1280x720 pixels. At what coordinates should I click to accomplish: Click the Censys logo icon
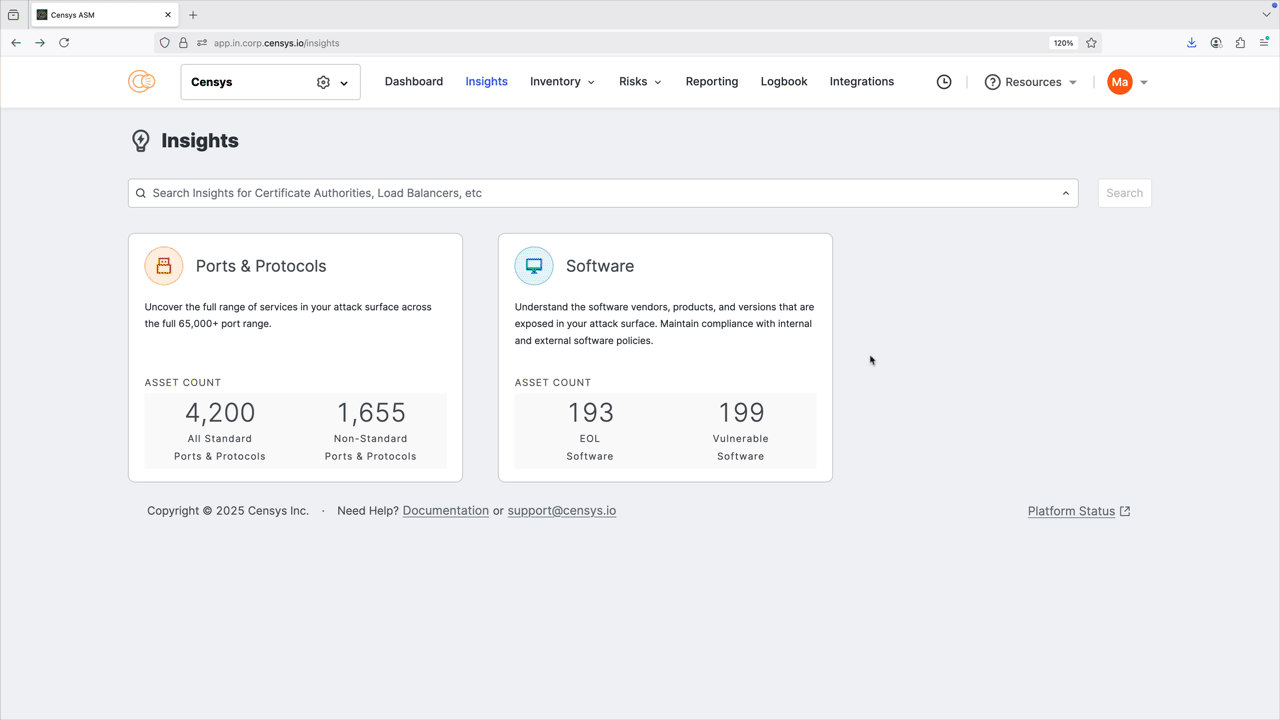point(141,82)
